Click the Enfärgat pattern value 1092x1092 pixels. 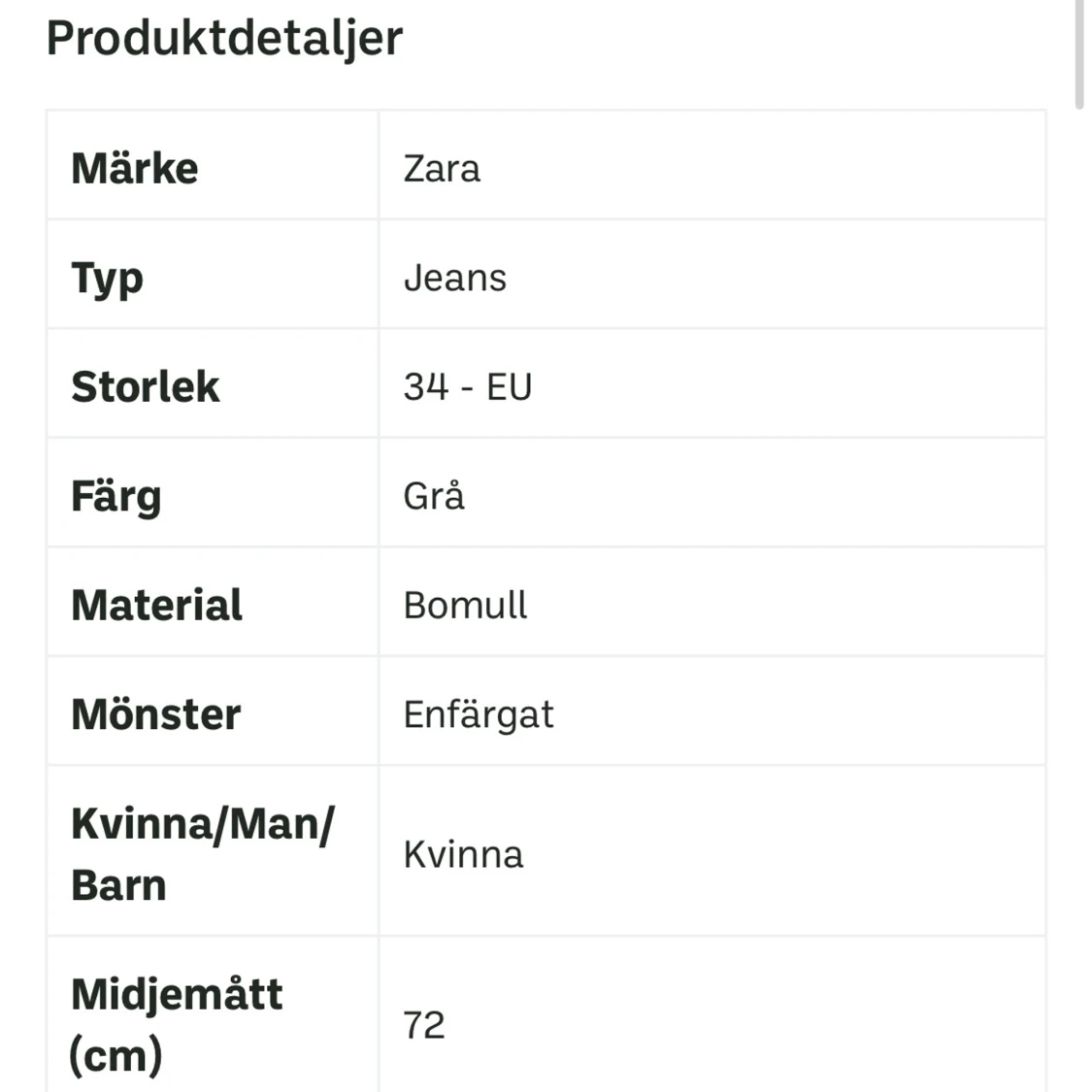coord(479,715)
